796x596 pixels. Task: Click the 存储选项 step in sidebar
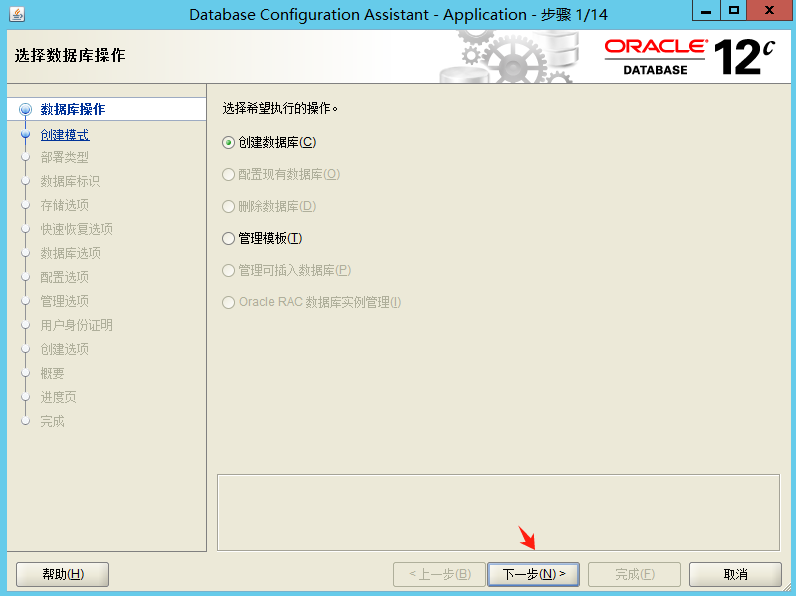click(x=64, y=205)
